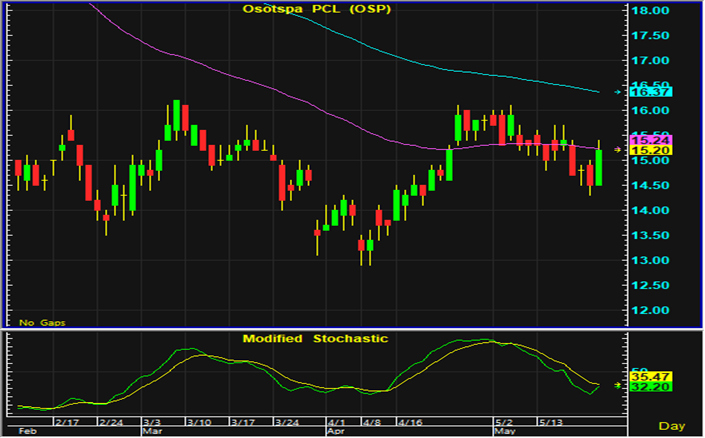This screenshot has height=438, width=705.
Task: Click the 2/24 date label
Action: pyautogui.click(x=111, y=422)
